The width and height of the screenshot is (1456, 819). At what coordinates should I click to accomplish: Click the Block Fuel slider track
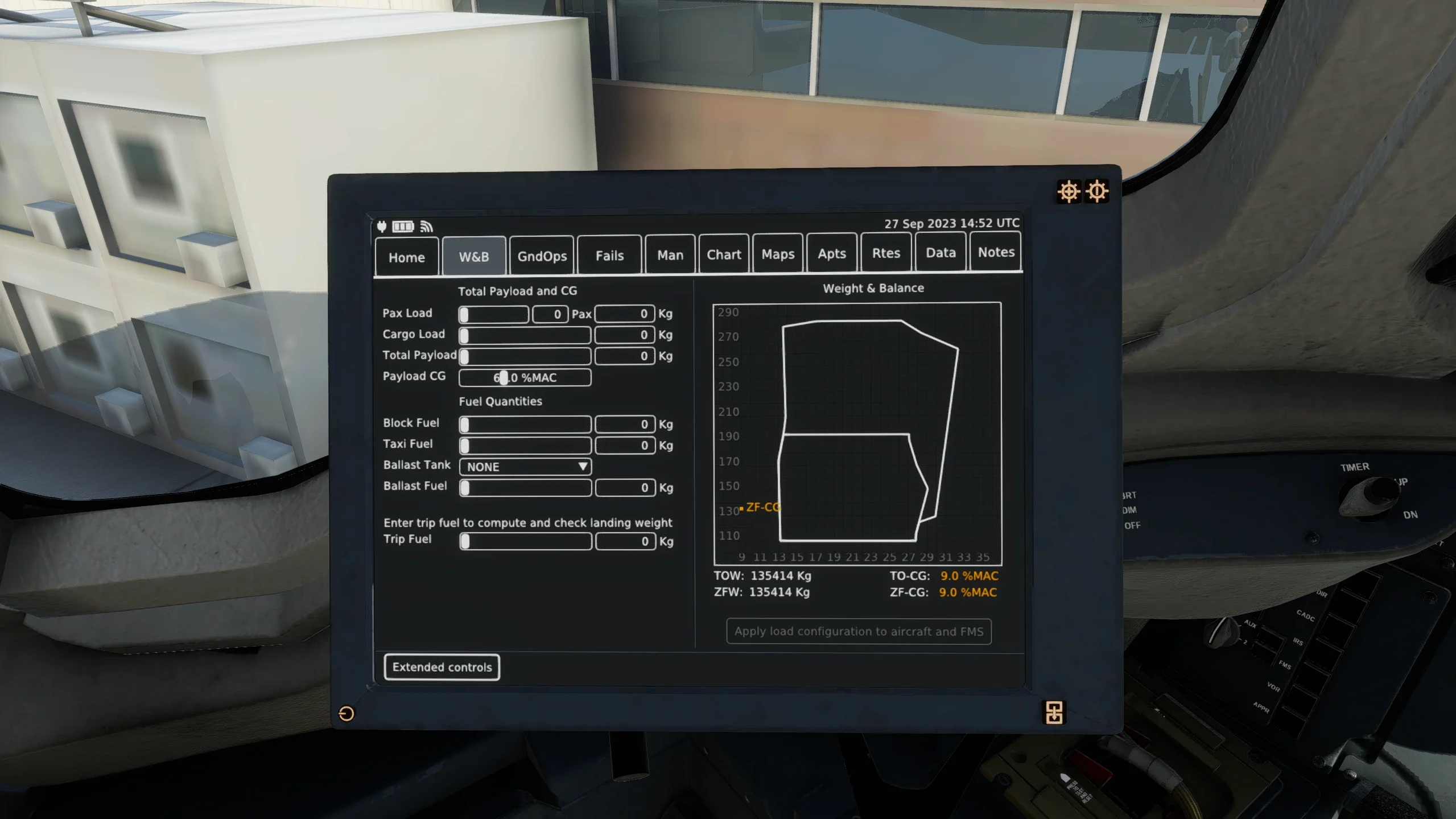click(525, 425)
